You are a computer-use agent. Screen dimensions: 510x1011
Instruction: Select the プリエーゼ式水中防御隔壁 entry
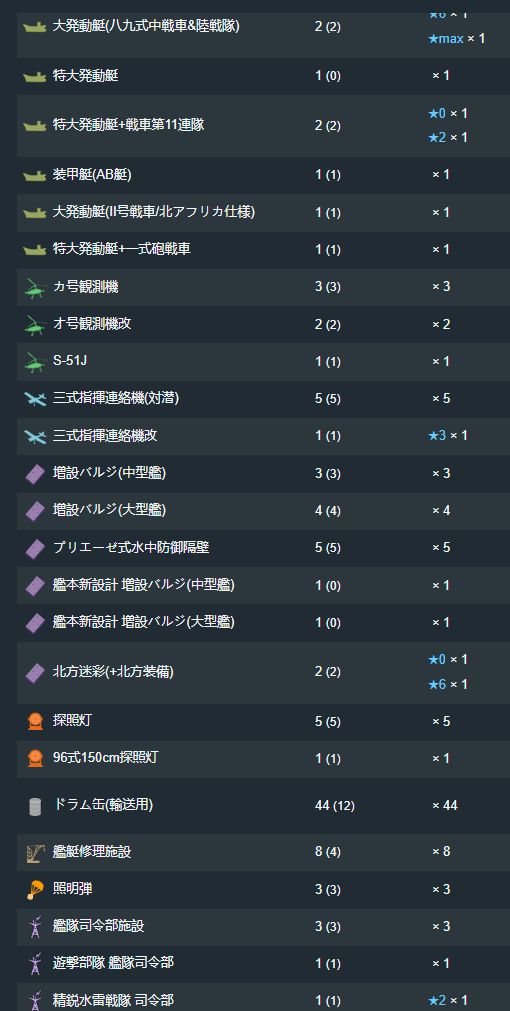(x=131, y=547)
